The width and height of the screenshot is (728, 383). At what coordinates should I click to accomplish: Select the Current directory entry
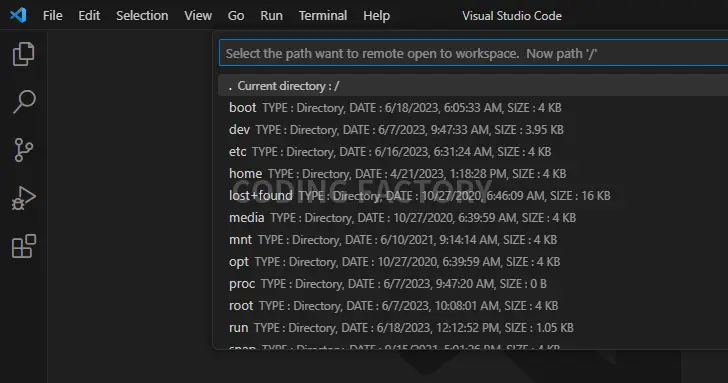click(x=473, y=86)
